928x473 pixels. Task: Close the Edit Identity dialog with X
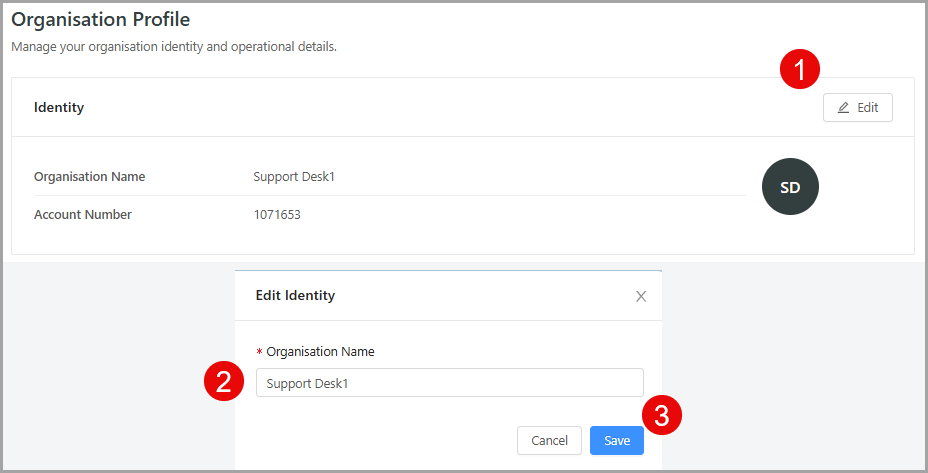click(x=641, y=296)
